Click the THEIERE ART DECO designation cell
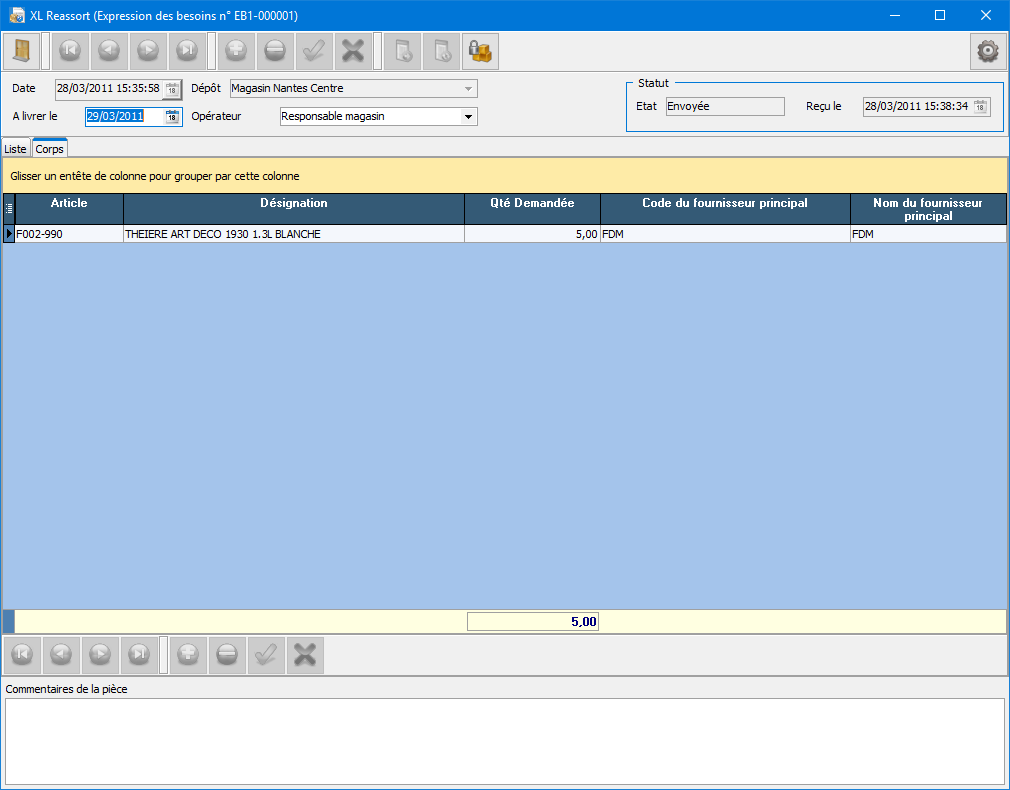 tap(293, 234)
